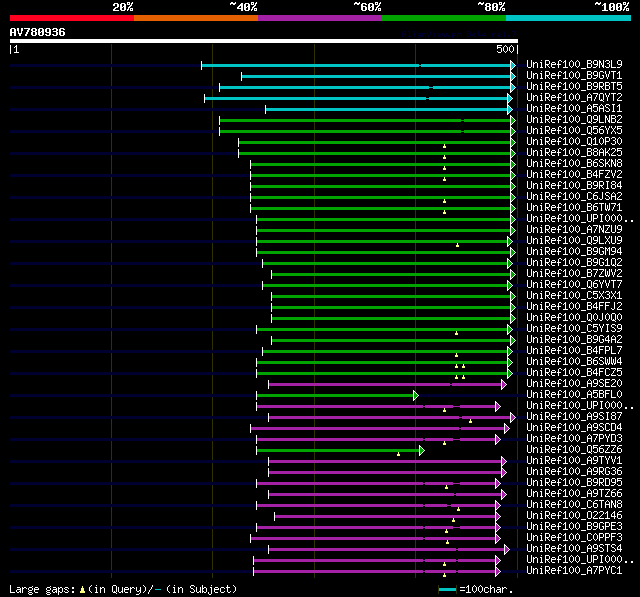Click the UniRef100_Q0J0Q0 label
The image size is (640, 597).
574,318
